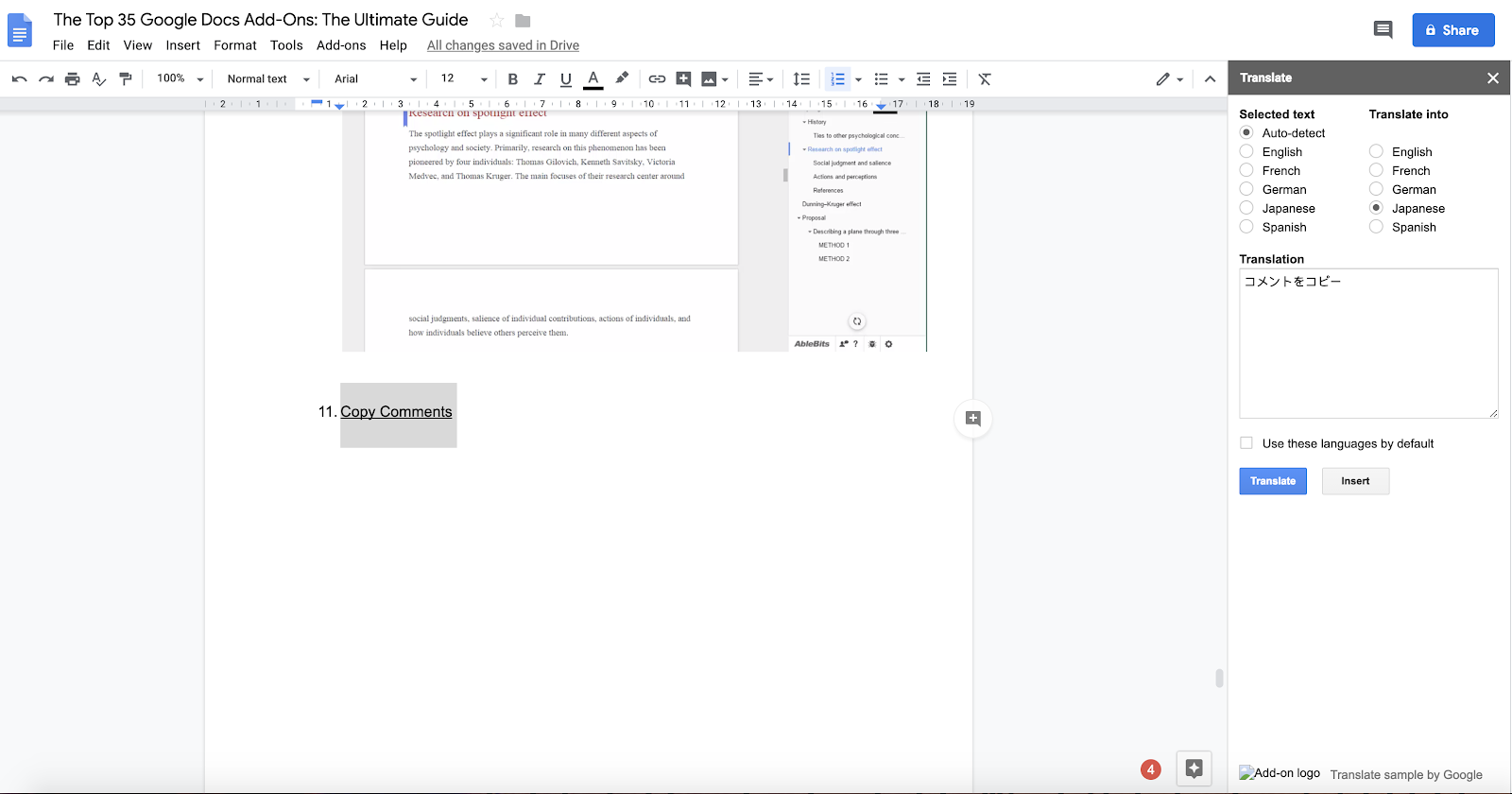Viewport: 1512px width, 794px height.
Task: Open the Format menu
Action: tap(235, 45)
